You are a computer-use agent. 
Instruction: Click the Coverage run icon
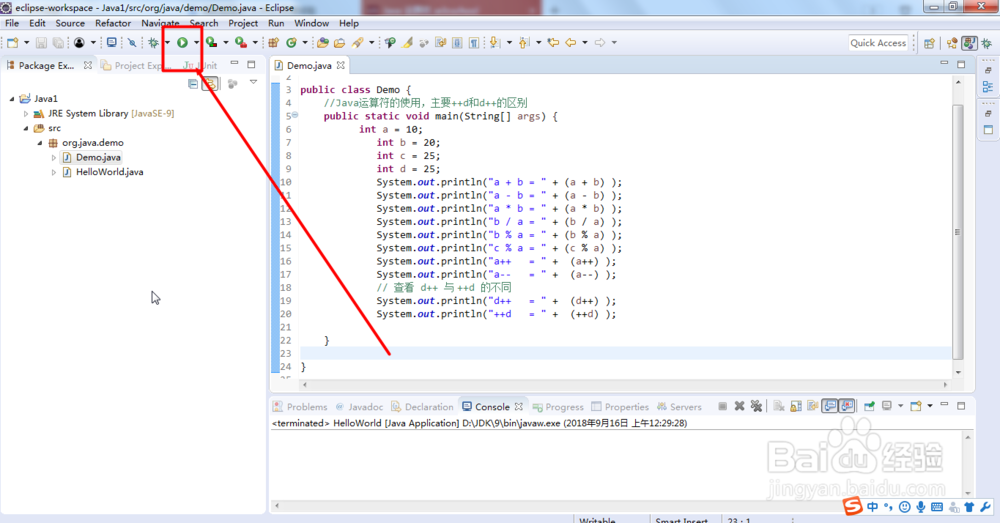[211, 43]
